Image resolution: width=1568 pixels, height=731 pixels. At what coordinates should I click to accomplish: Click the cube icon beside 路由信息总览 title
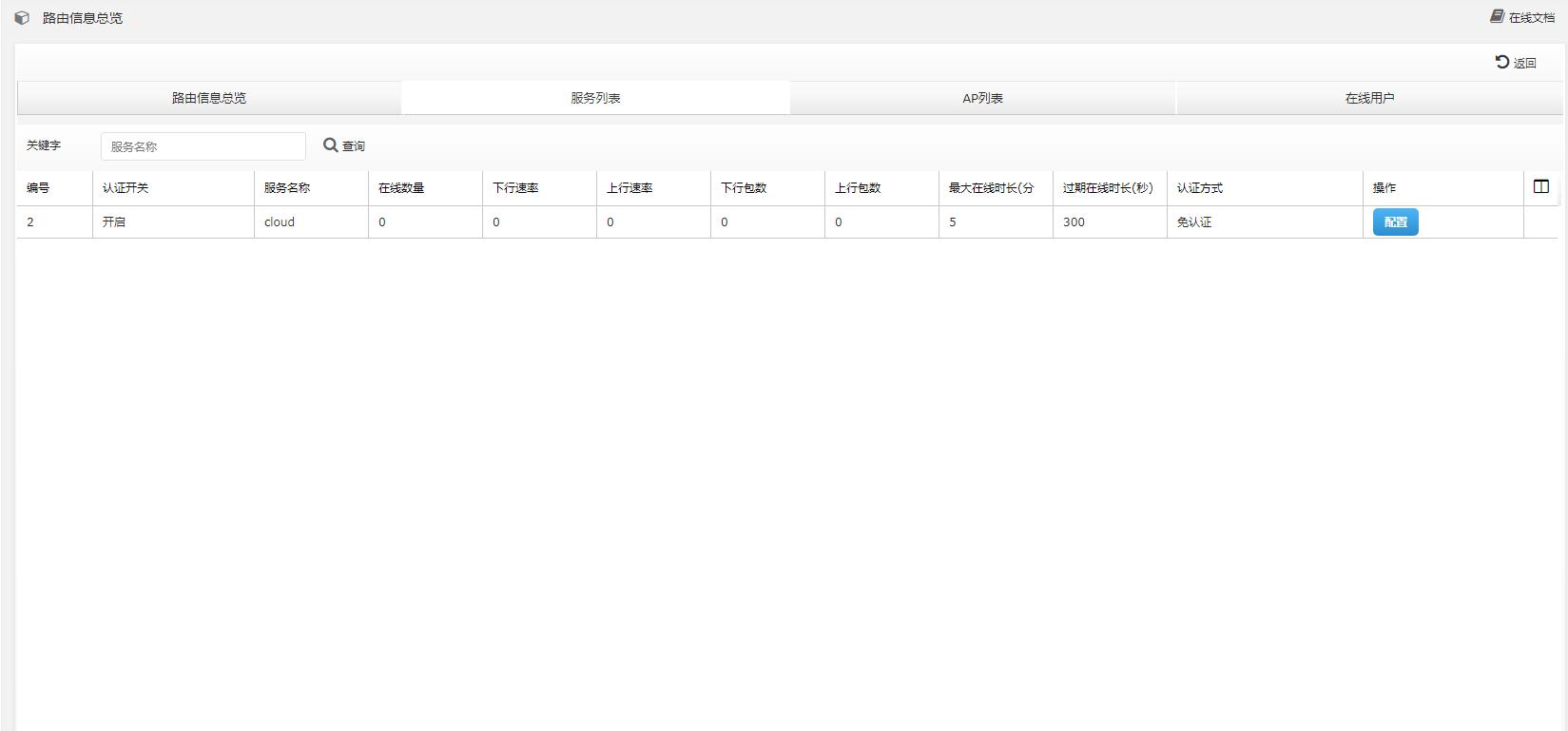tap(22, 18)
